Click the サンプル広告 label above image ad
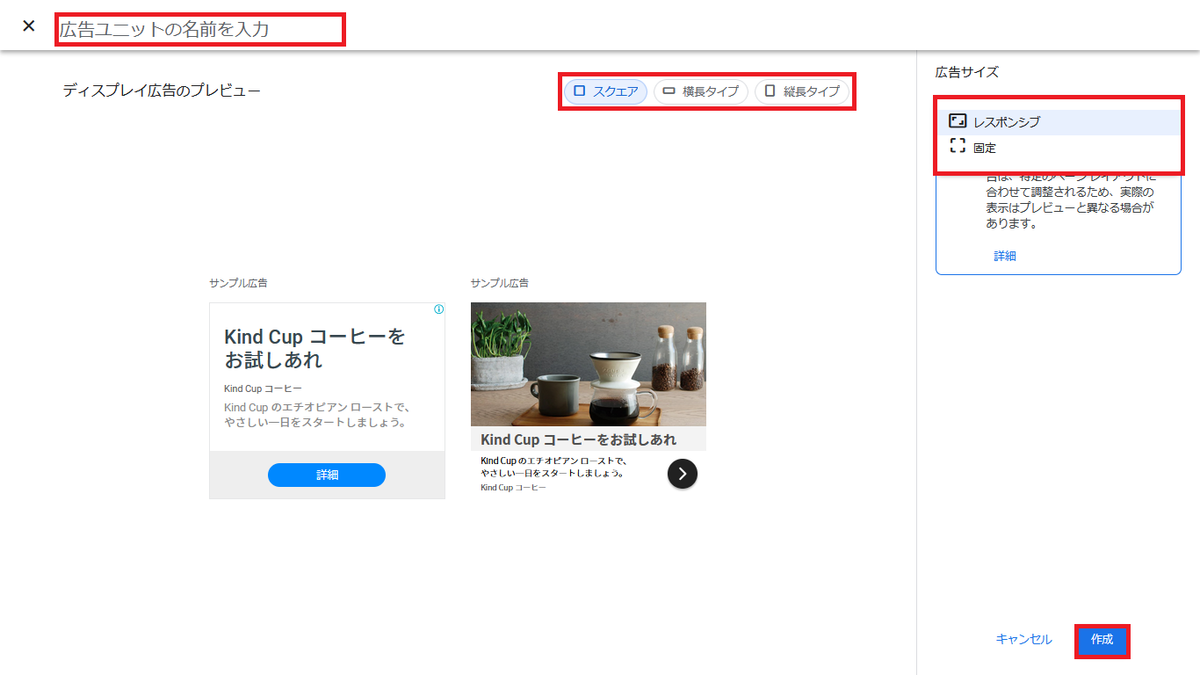 coord(500,283)
